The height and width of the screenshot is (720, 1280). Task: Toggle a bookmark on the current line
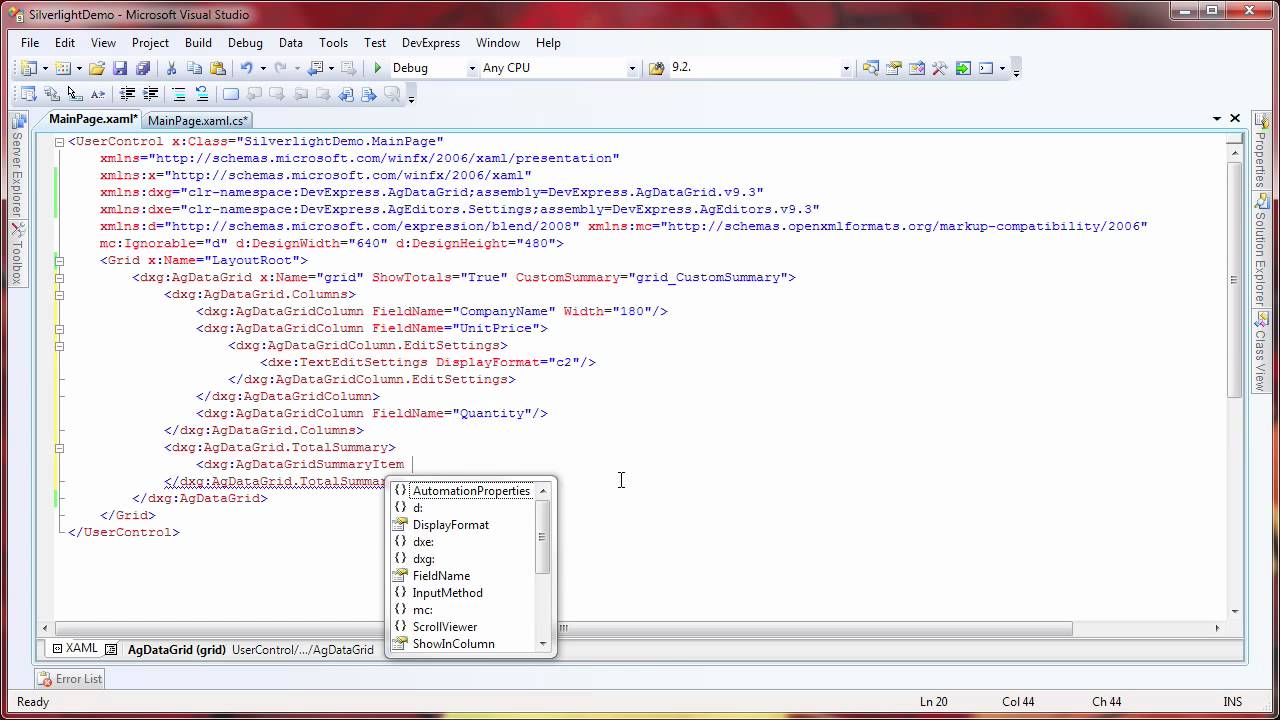pyautogui.click(x=230, y=94)
